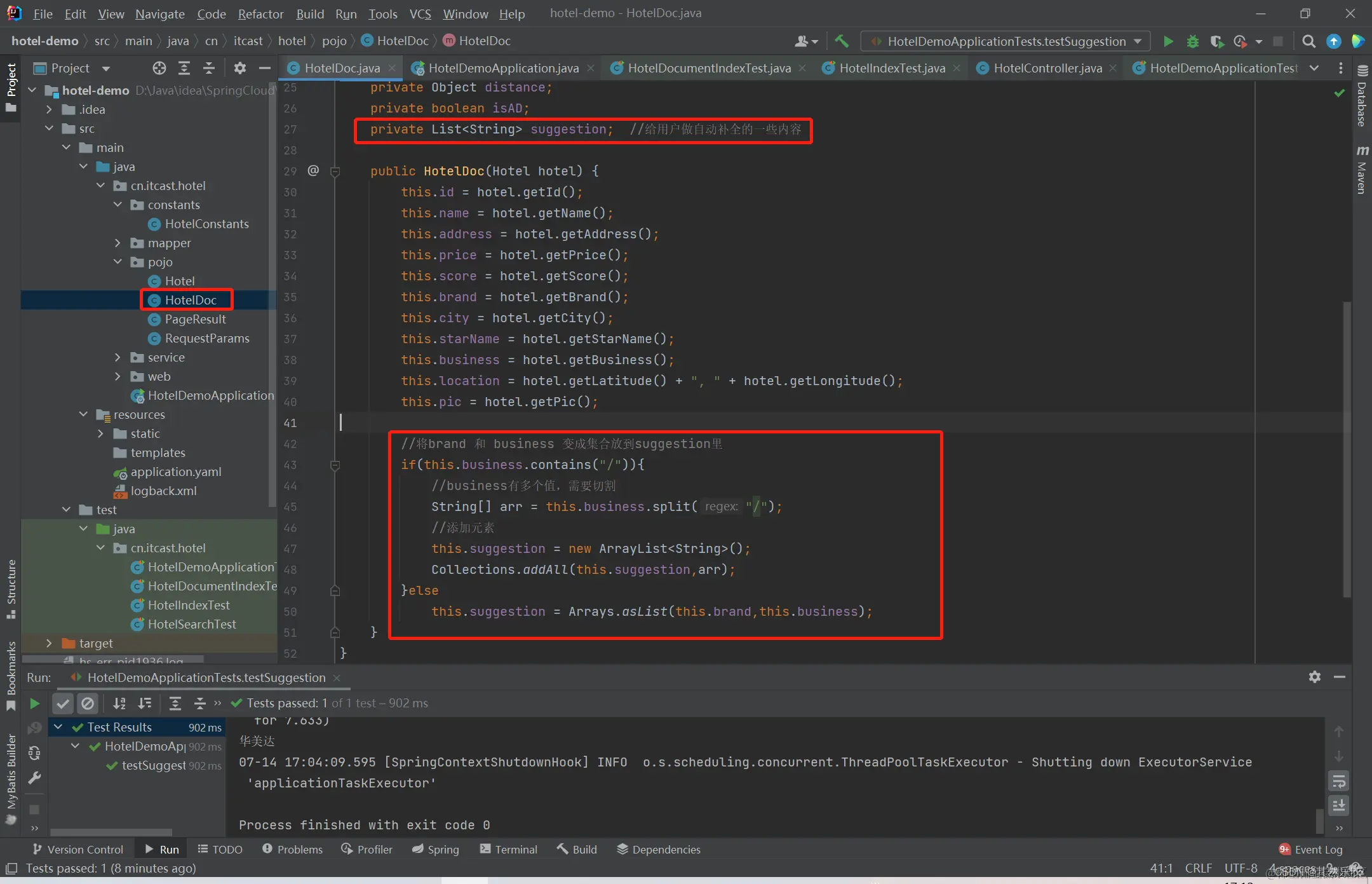Click the Debug bug icon
The height and width of the screenshot is (884, 1372).
click(x=1192, y=41)
